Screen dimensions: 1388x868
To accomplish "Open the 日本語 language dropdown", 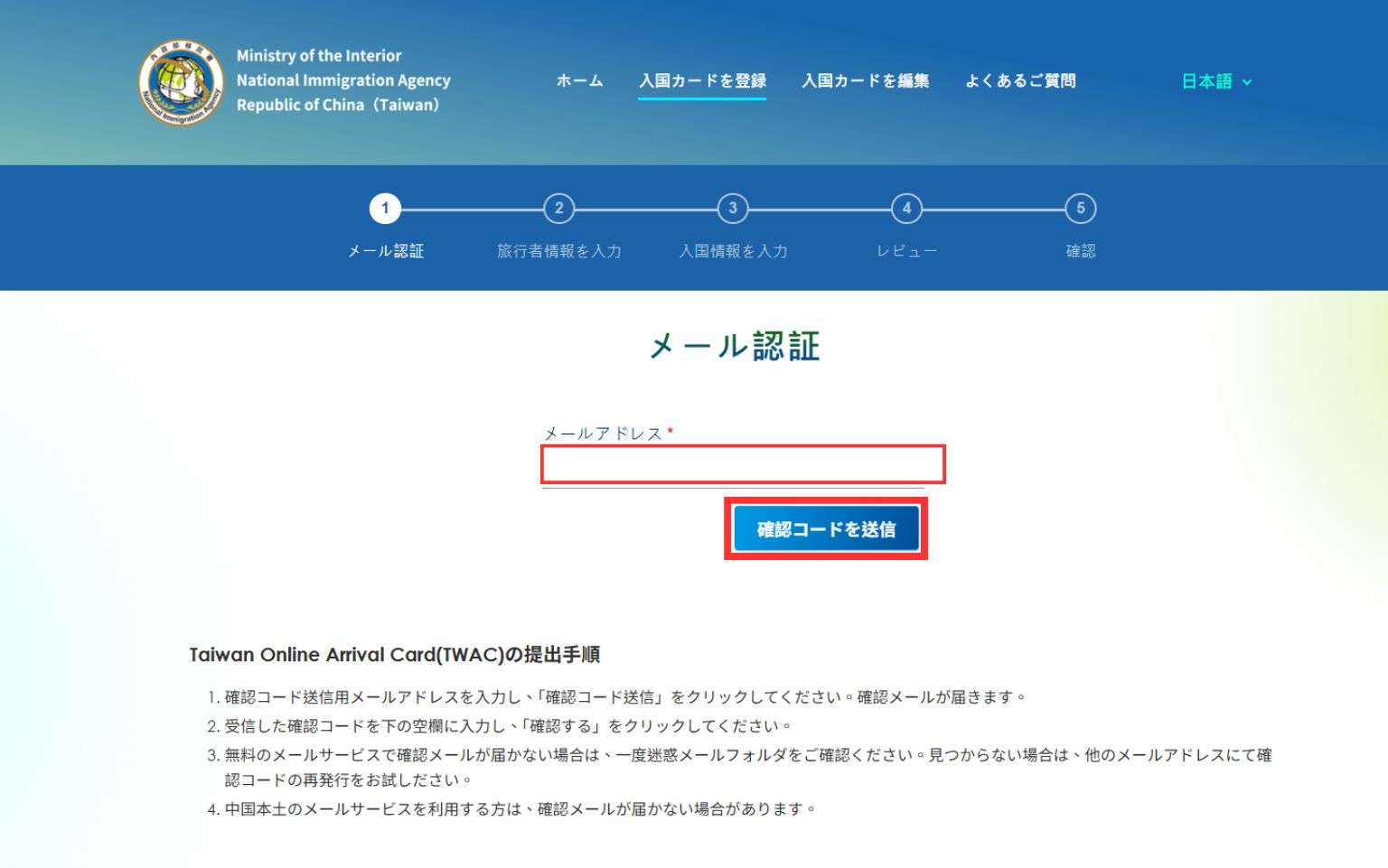I will click(x=1216, y=81).
